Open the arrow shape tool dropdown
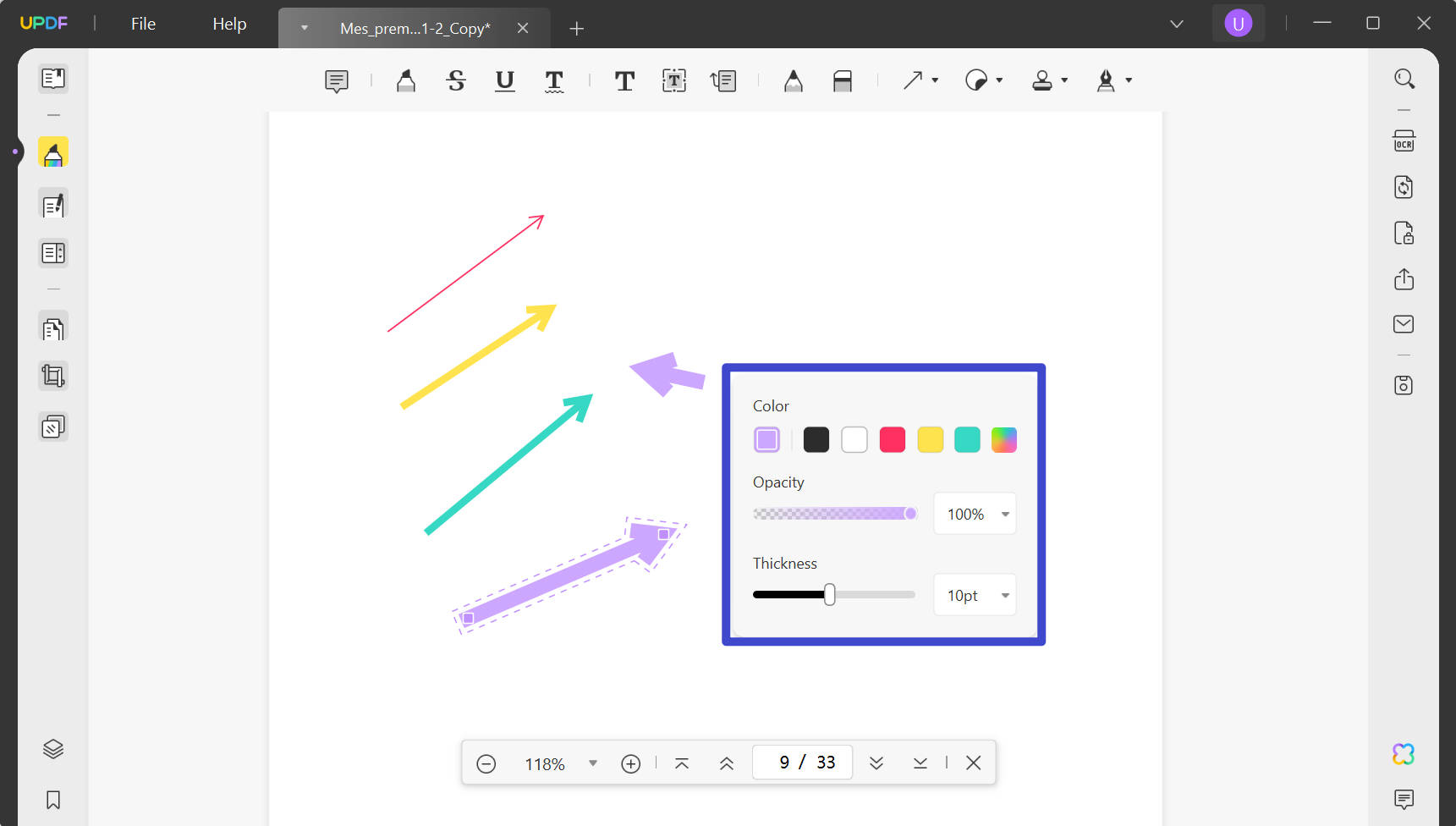1456x826 pixels. click(x=934, y=80)
